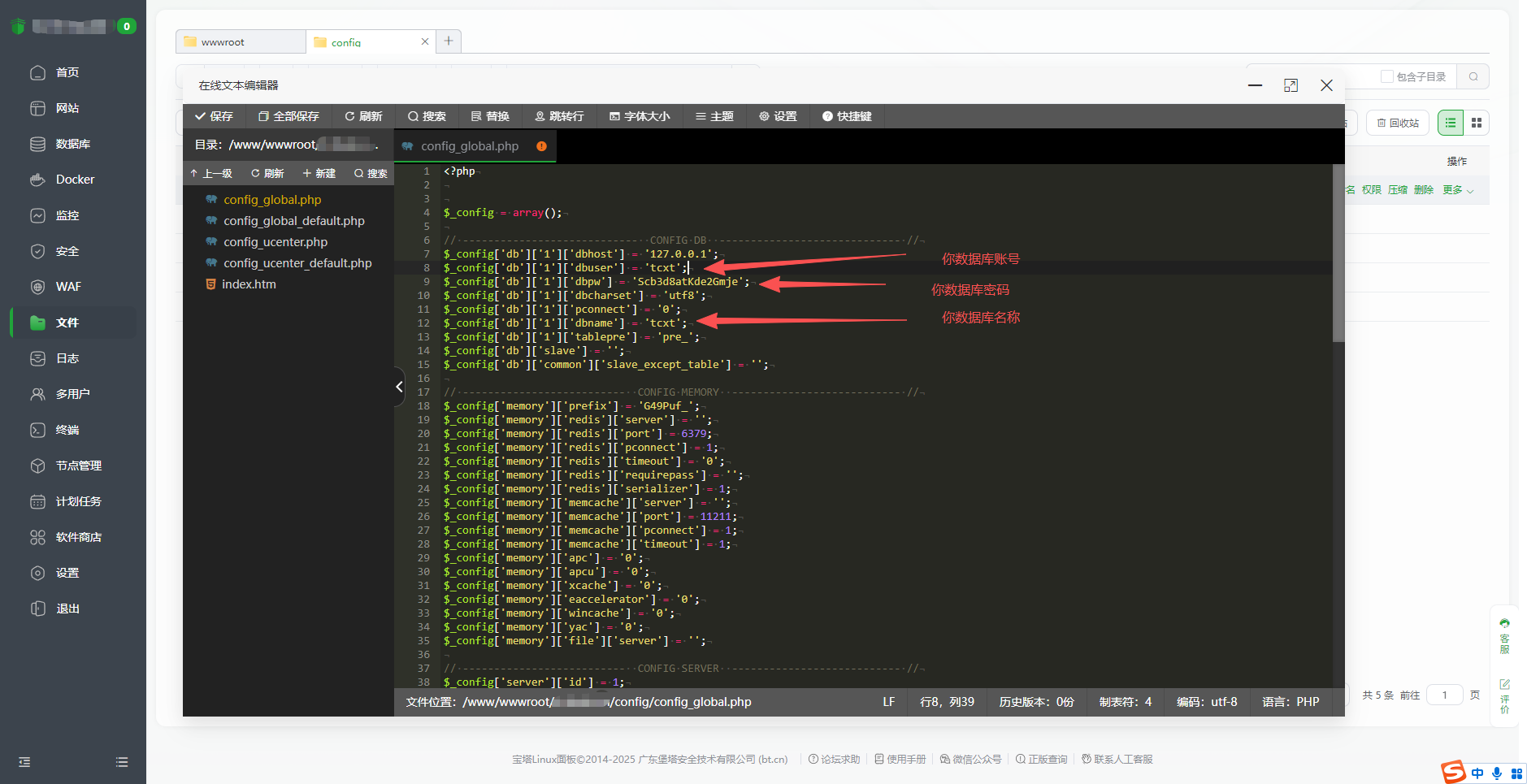Open the Replace (替换) tool
Viewport: 1527px width, 784px height.
point(490,116)
